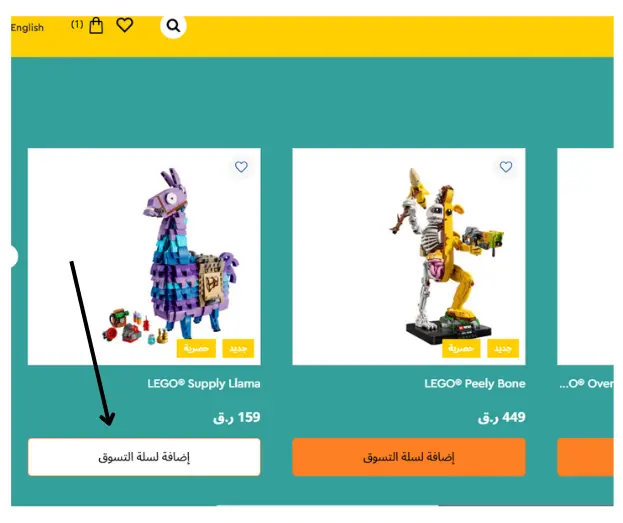The image size is (623, 523).
Task: Add LEGO Supply Llama to cart
Action: (144, 457)
